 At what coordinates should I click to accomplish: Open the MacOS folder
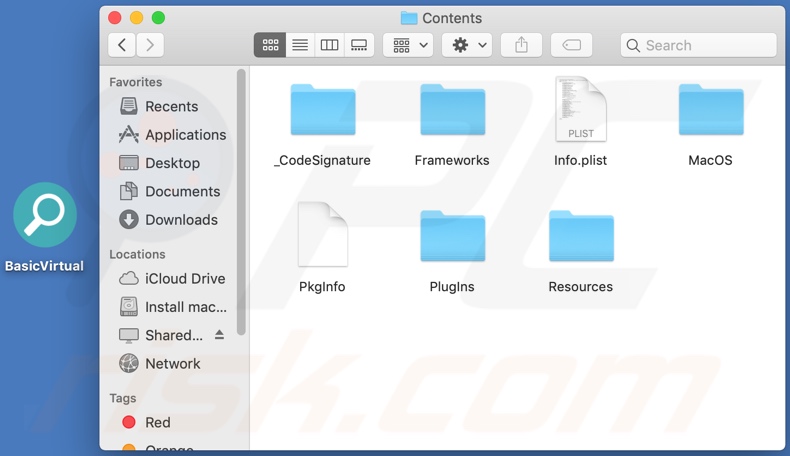710,111
